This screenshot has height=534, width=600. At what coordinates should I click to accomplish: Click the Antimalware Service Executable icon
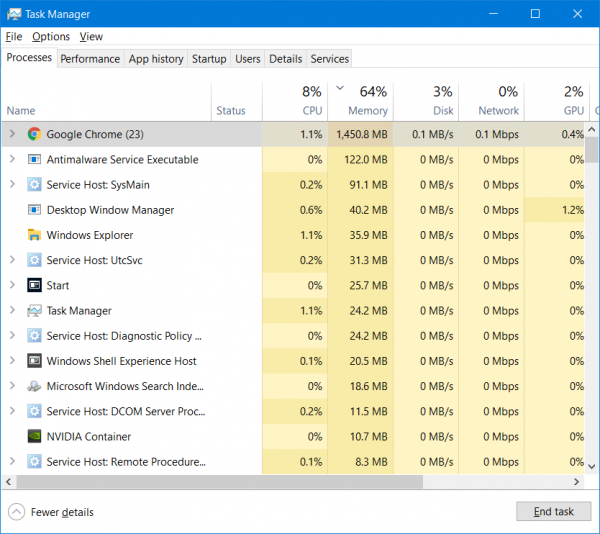coord(34,159)
